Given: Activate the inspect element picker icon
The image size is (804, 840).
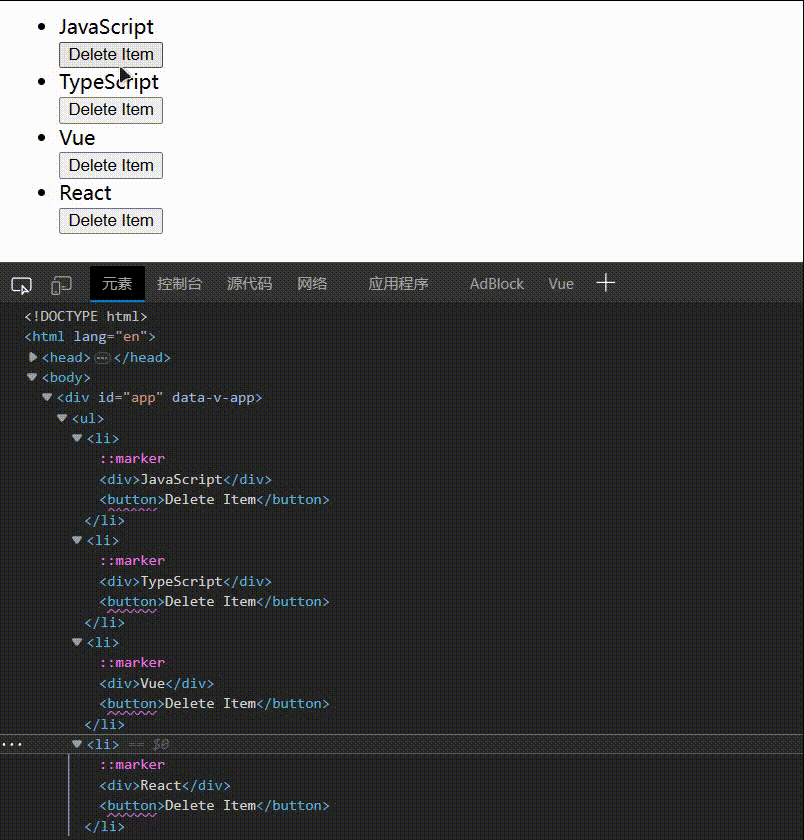Looking at the screenshot, I should point(21,285).
